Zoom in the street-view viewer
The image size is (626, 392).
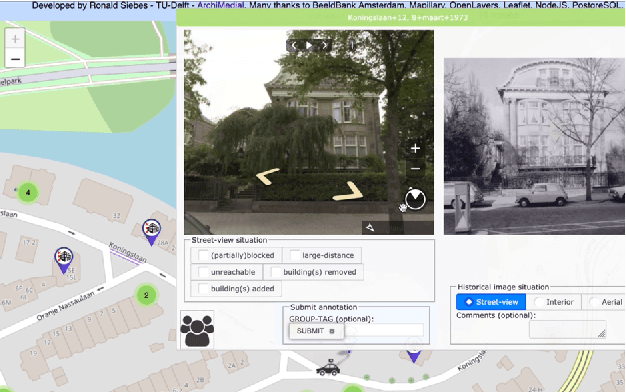coord(415,148)
